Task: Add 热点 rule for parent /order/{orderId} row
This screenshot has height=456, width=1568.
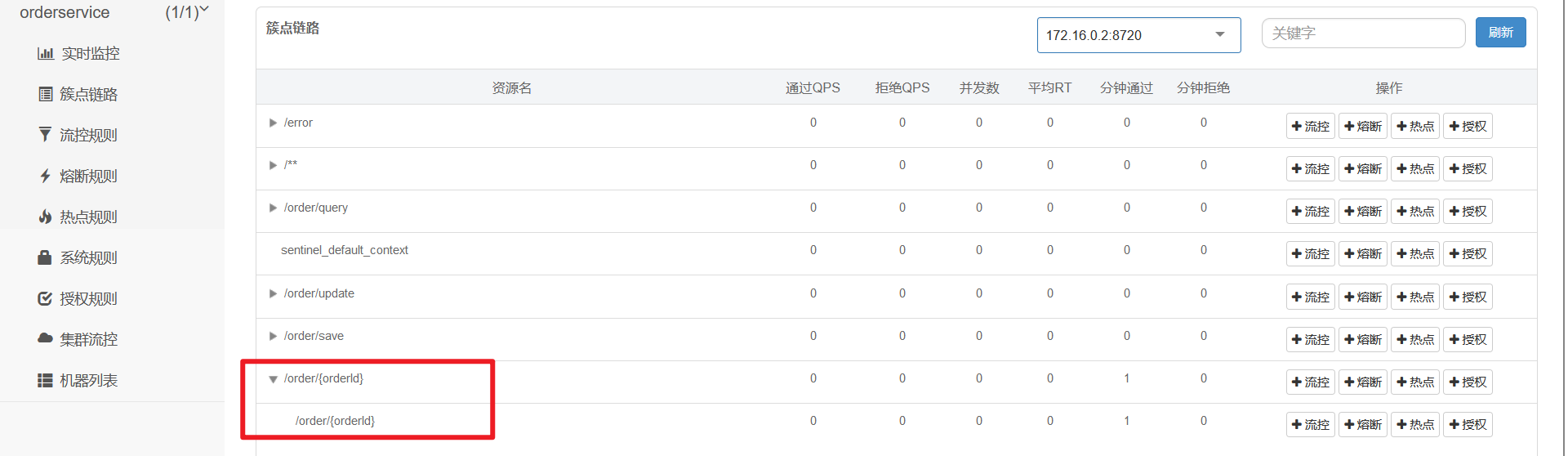Action: [x=1415, y=382]
